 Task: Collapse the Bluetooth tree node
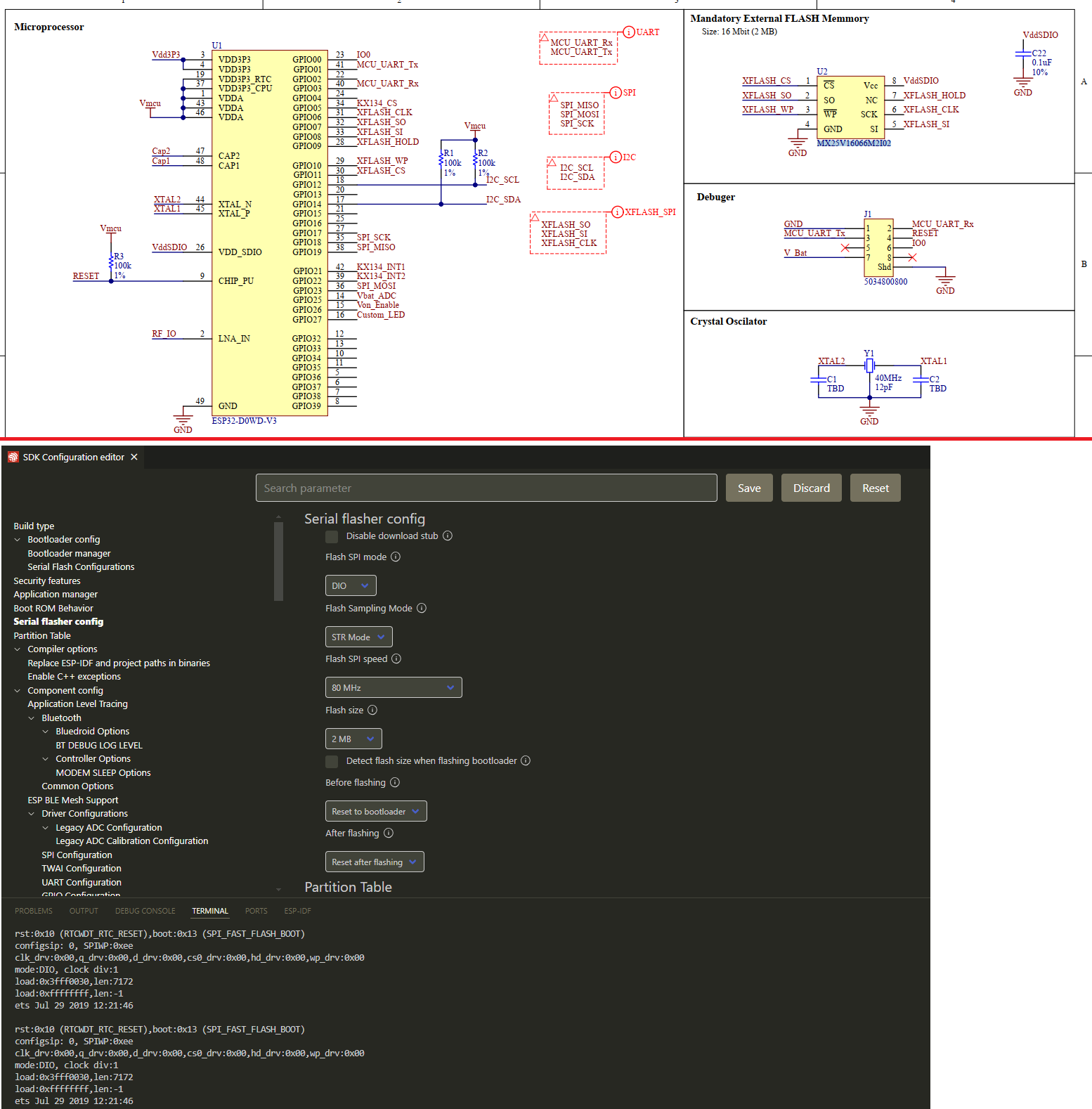(x=32, y=718)
